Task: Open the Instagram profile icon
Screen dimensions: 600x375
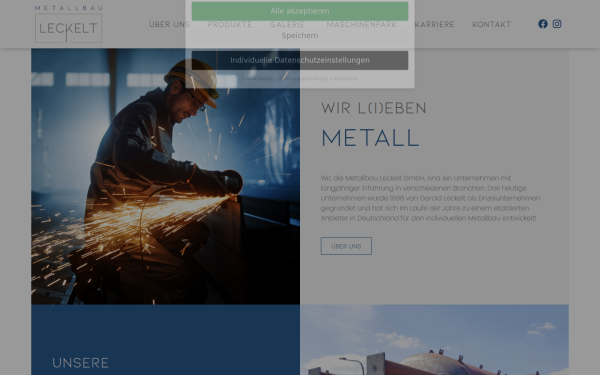Action: click(x=557, y=24)
